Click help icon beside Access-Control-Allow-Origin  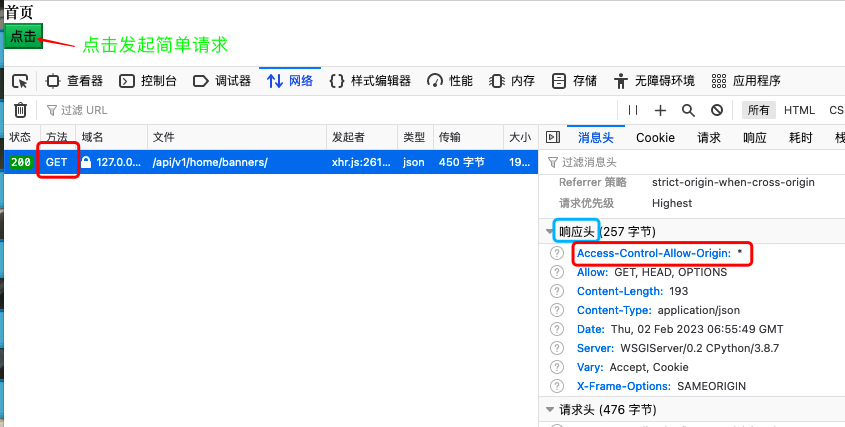click(x=557, y=253)
